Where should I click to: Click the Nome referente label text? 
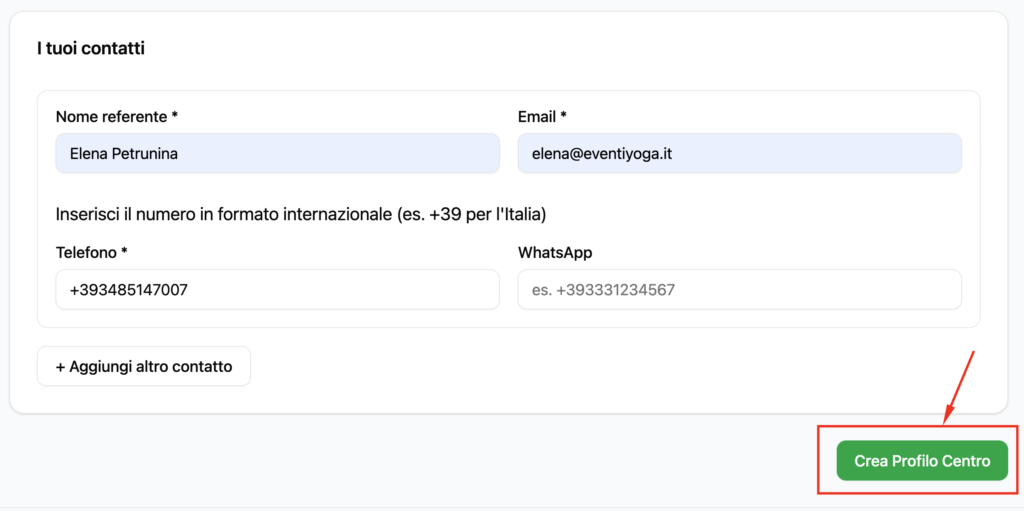point(111,117)
